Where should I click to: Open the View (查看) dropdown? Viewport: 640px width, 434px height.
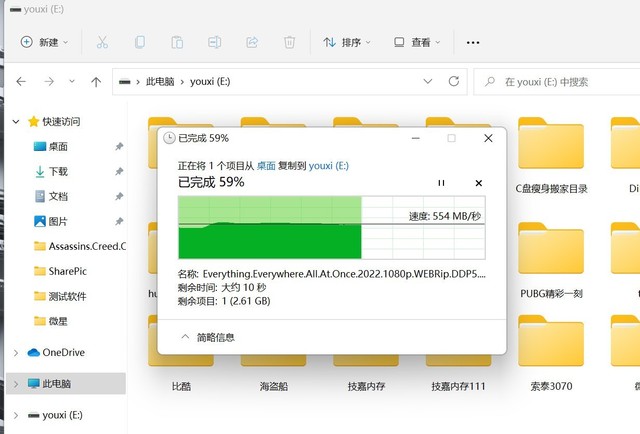[x=417, y=42]
